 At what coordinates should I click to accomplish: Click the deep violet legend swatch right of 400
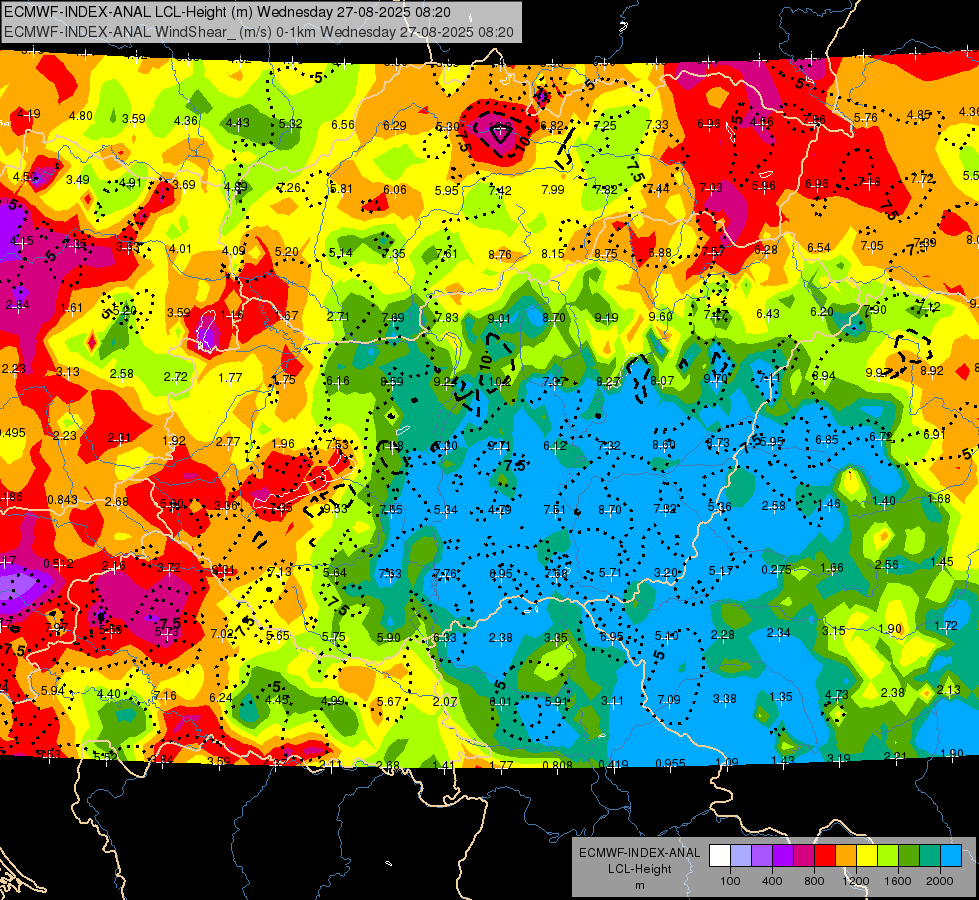click(783, 856)
